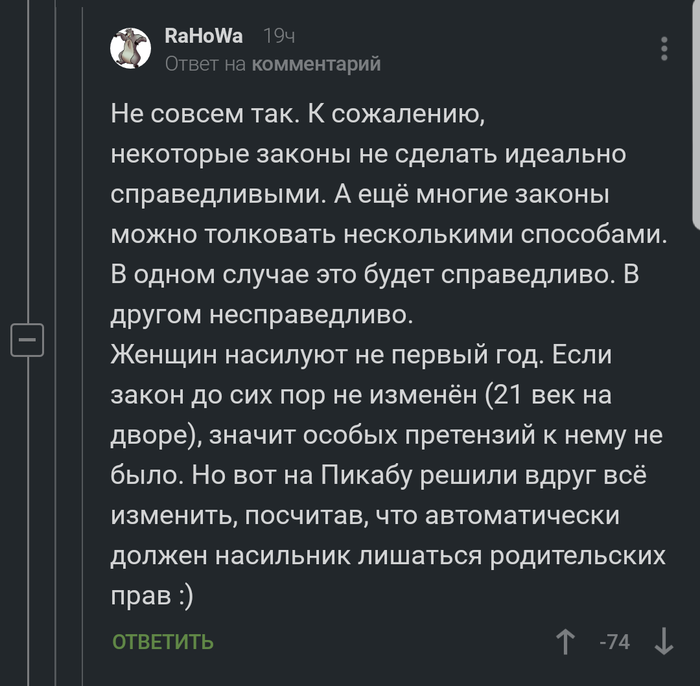The height and width of the screenshot is (686, 700).
Task: Click RaHoWa's bear avatar picture
Action: 129,49
